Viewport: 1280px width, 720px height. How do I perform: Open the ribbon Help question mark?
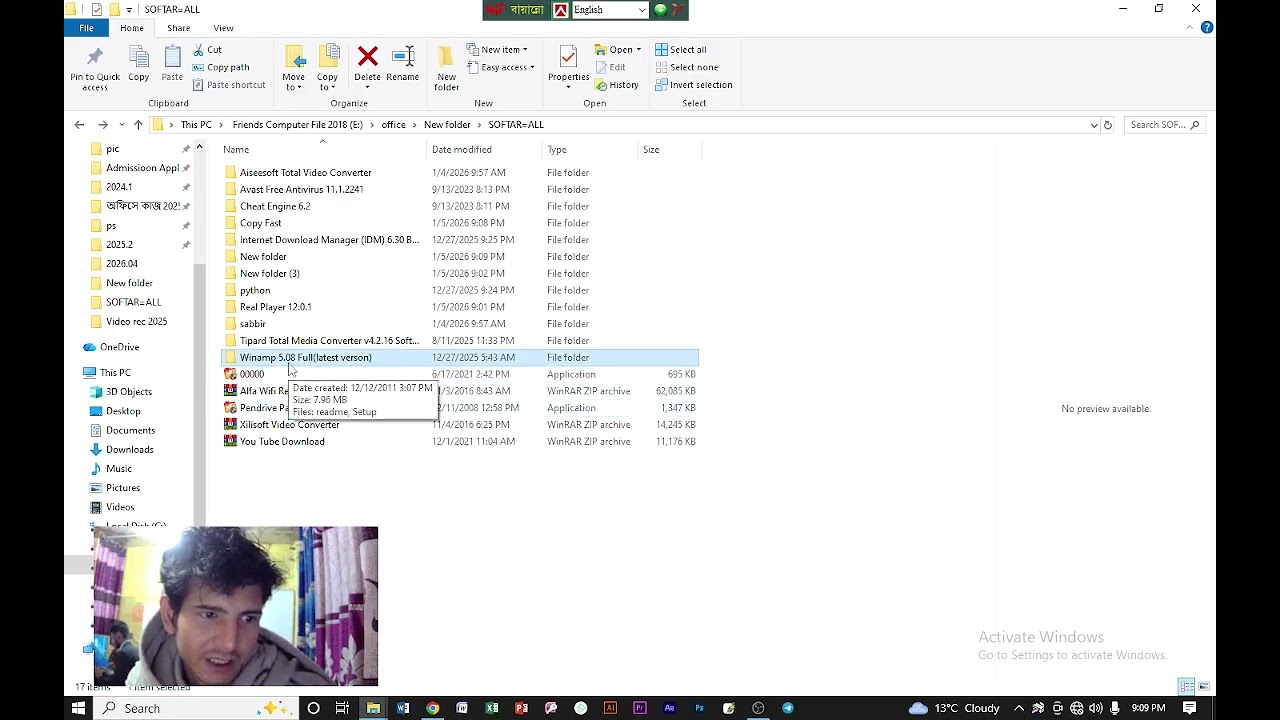[x=1207, y=28]
